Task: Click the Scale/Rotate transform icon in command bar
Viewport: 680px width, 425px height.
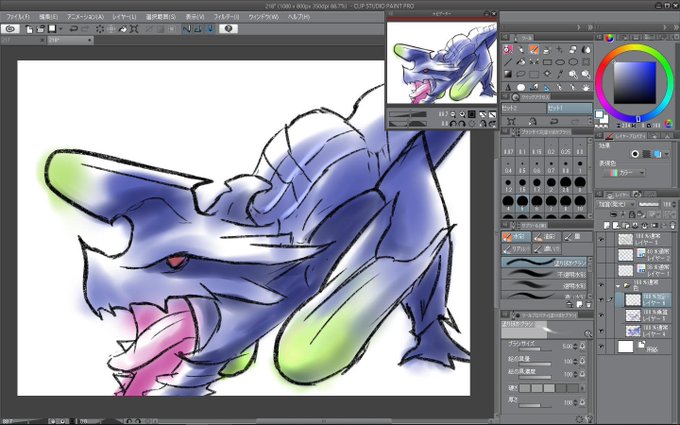Action: pos(134,29)
